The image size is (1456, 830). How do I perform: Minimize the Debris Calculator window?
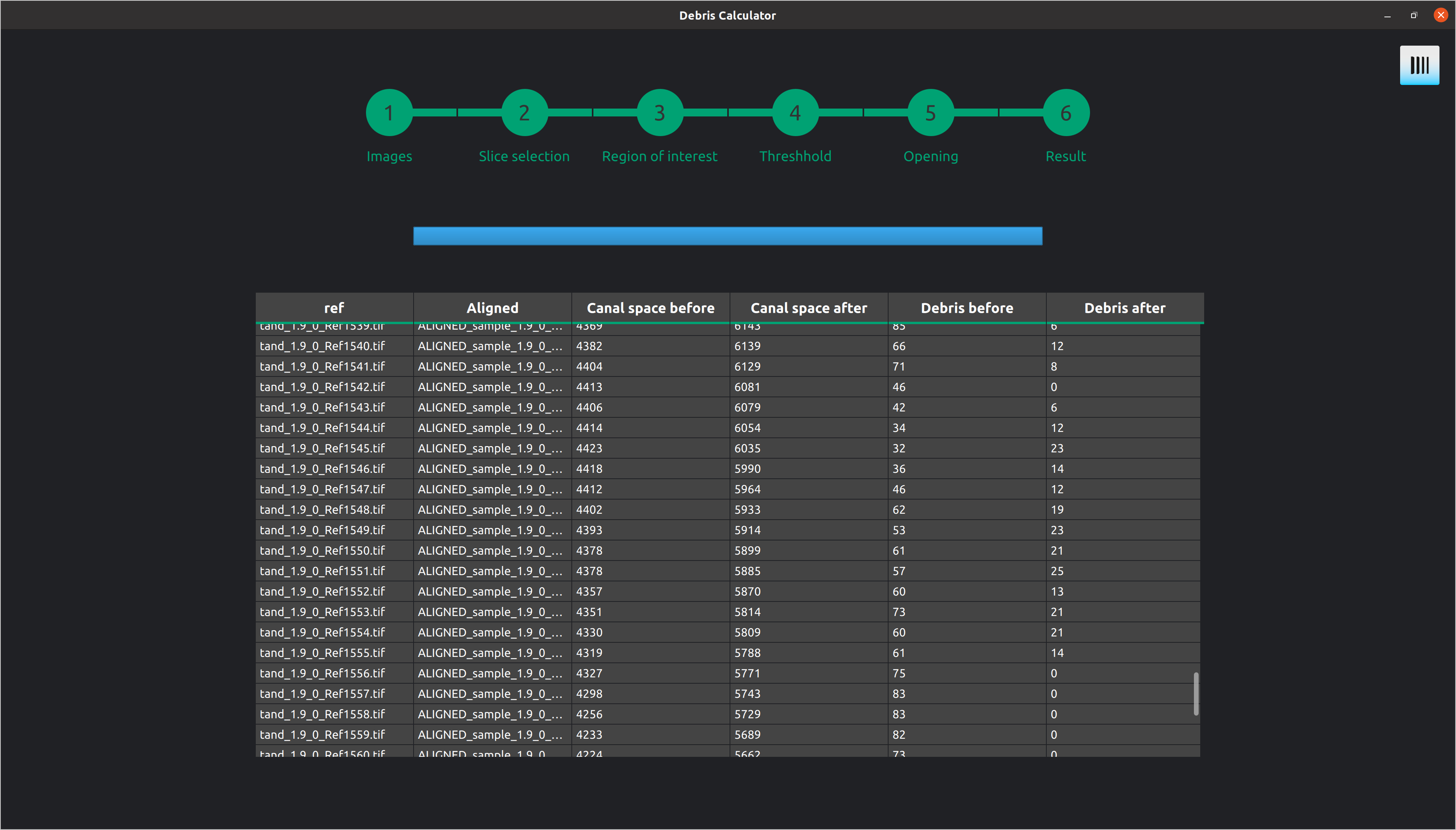(1387, 15)
